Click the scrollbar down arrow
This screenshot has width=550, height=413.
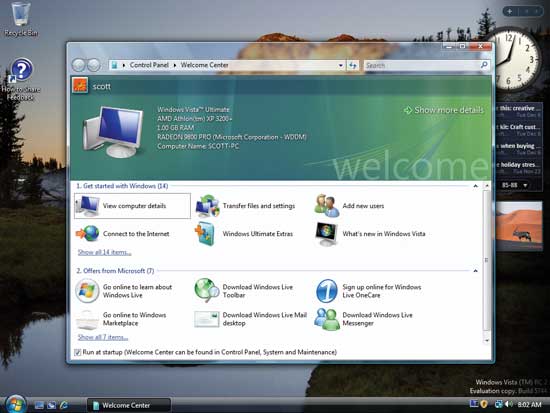tap(487, 340)
